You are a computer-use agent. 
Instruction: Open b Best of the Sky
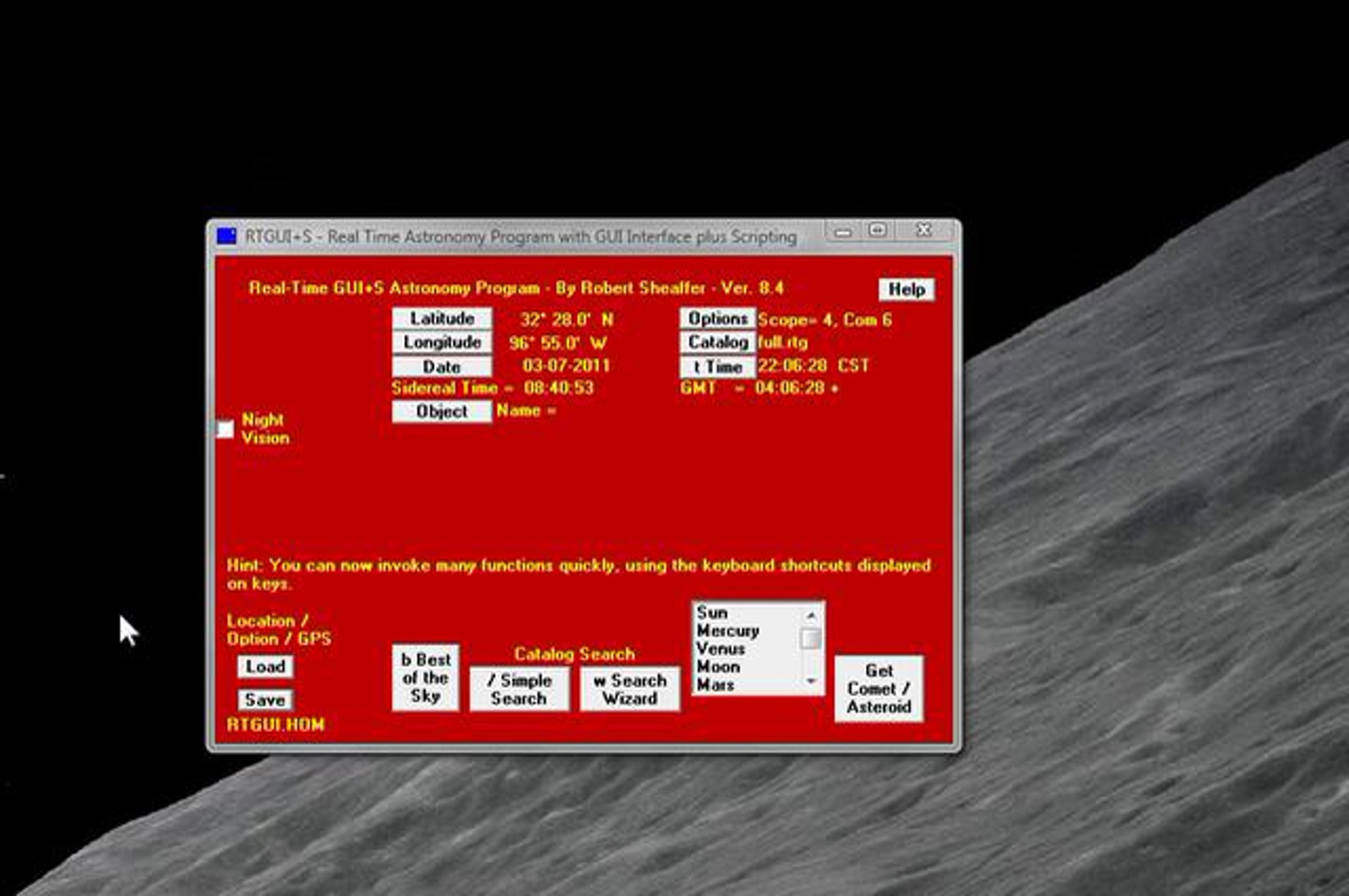tap(425, 678)
